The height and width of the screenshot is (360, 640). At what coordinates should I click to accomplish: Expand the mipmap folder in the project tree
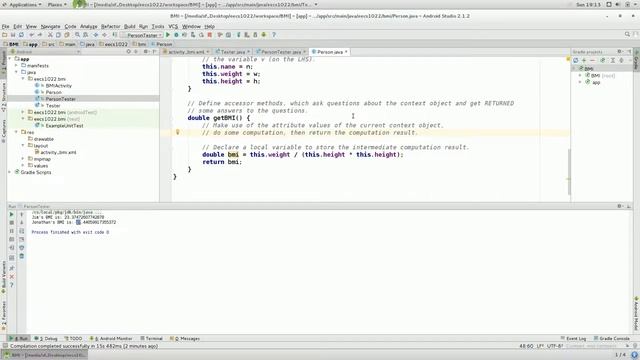click(x=23, y=159)
